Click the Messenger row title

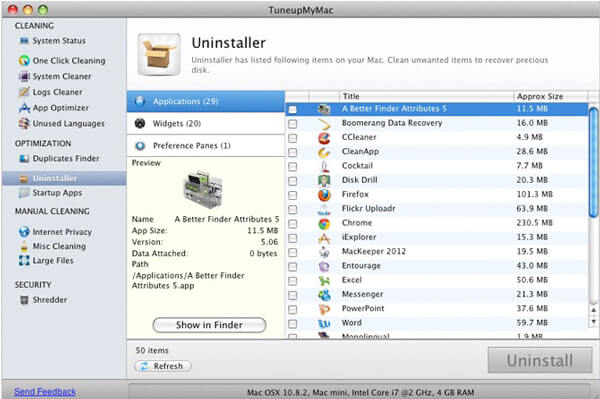click(362, 294)
